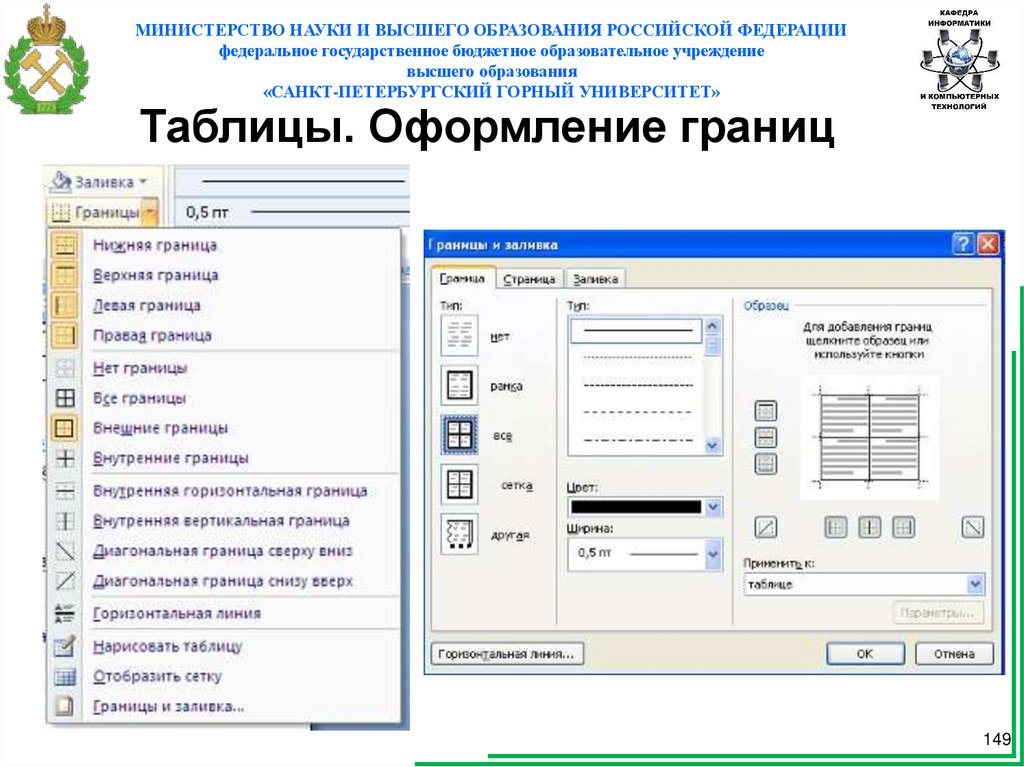Select the 'нет' border type preset
Screen dimensions: 1024x767
pyautogui.click(x=459, y=336)
